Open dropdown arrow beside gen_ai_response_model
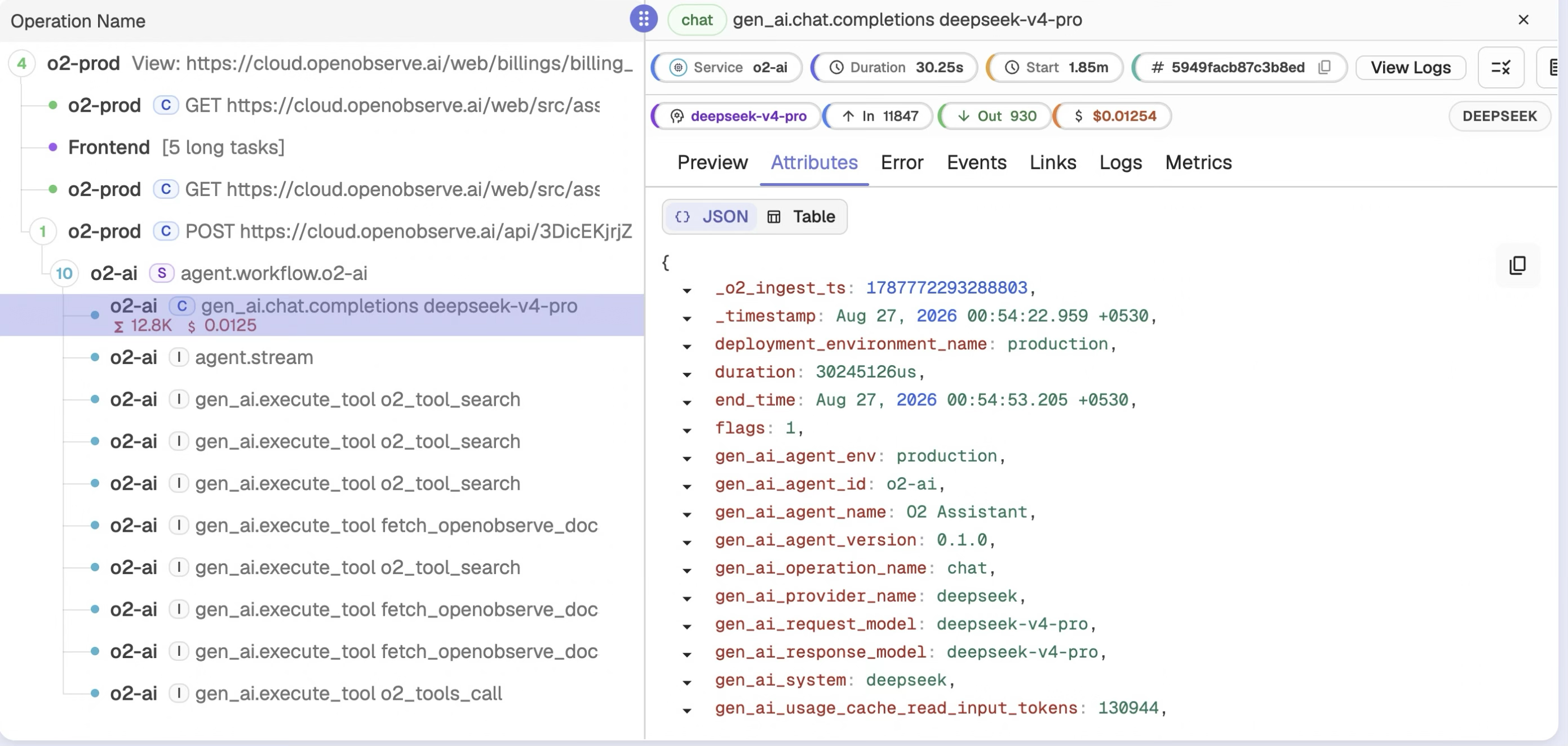 (x=686, y=654)
